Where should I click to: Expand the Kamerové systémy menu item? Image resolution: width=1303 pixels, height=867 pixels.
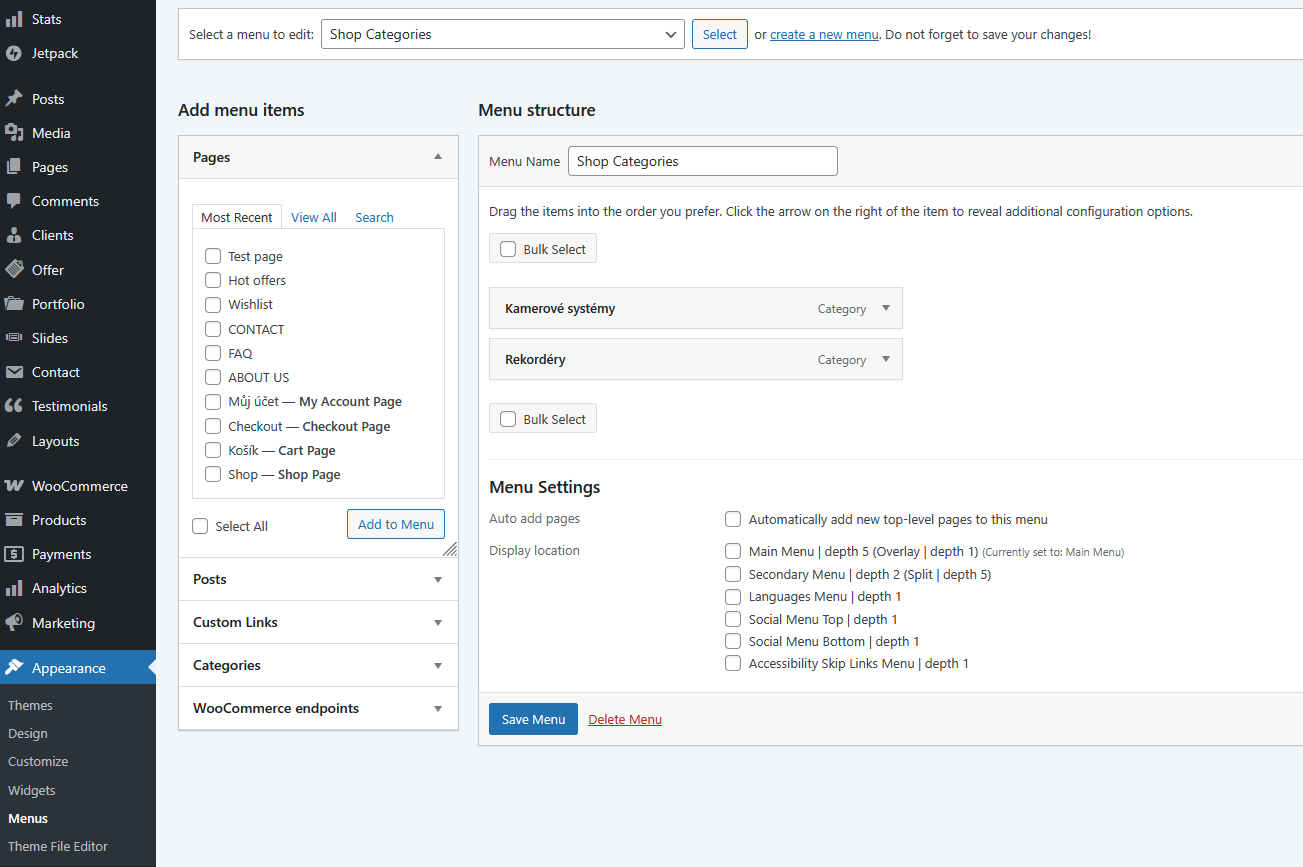tap(886, 308)
